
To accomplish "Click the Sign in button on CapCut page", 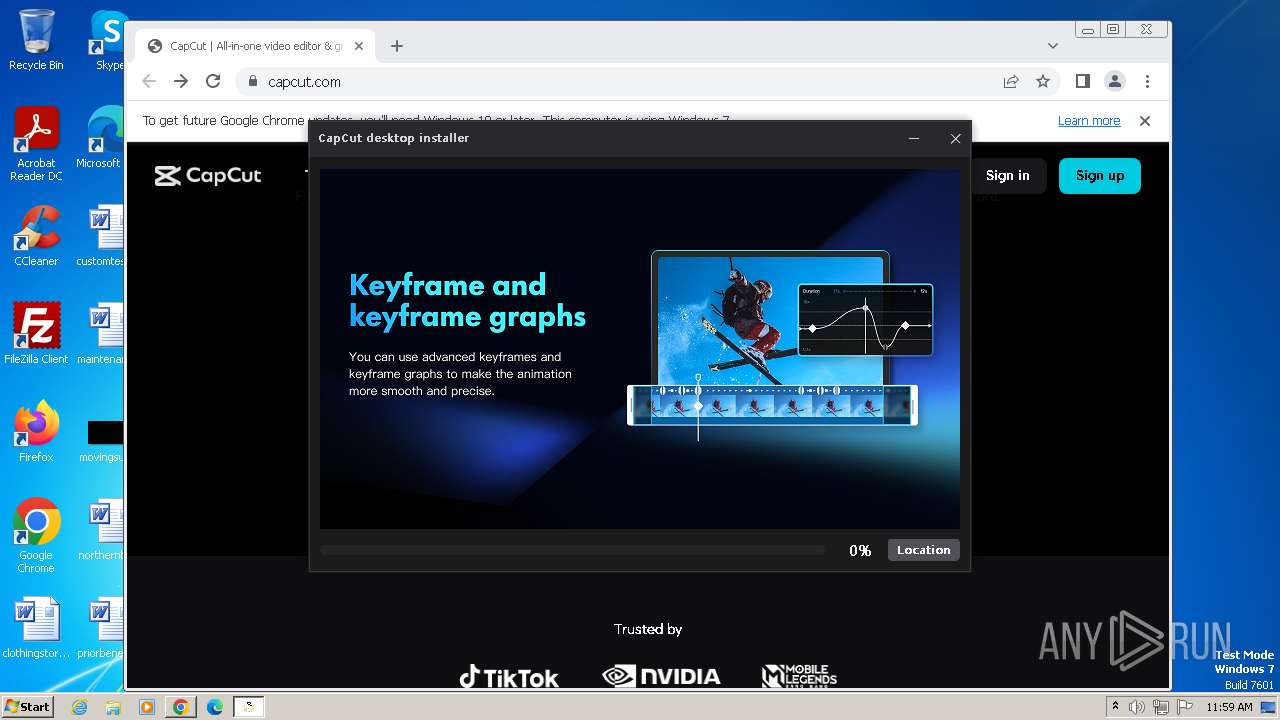I will coord(1007,176).
